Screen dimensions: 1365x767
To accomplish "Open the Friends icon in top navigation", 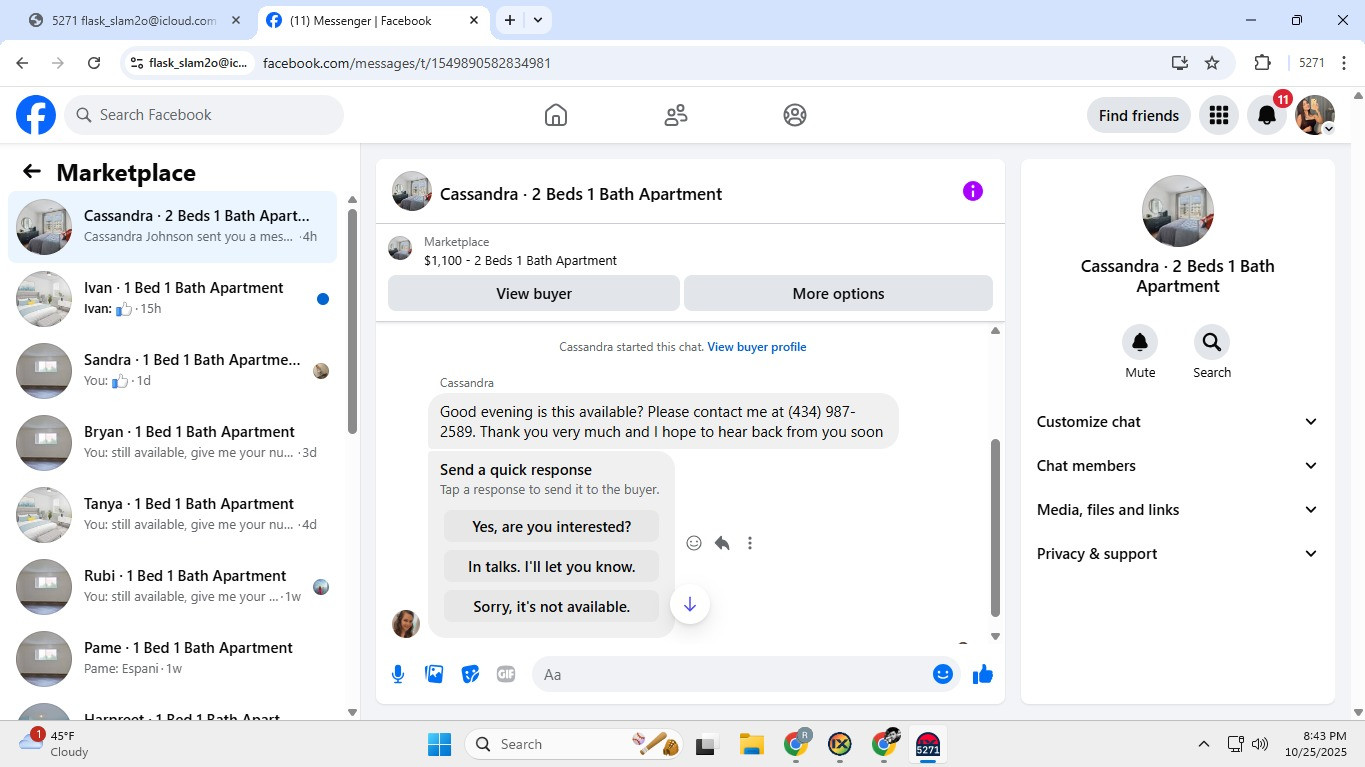I will (676, 115).
